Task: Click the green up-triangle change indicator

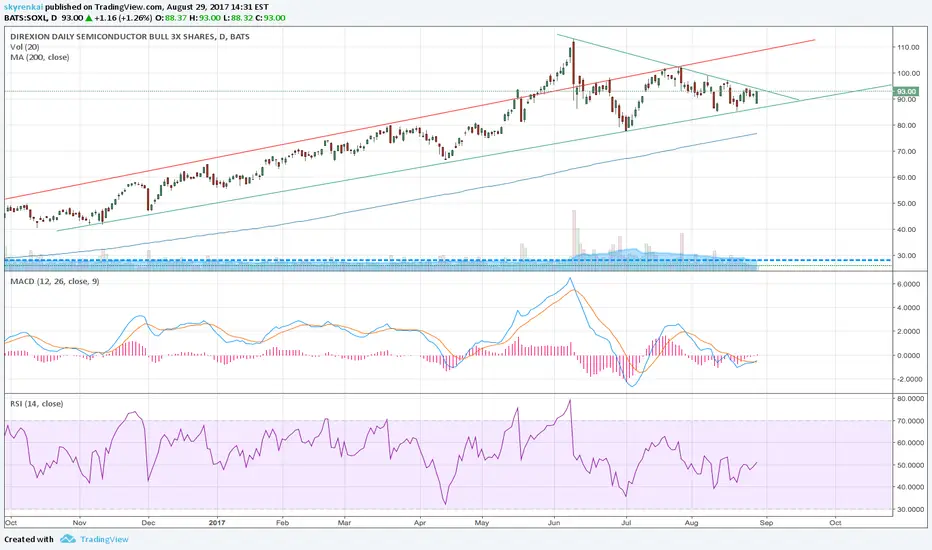Action: [89, 18]
